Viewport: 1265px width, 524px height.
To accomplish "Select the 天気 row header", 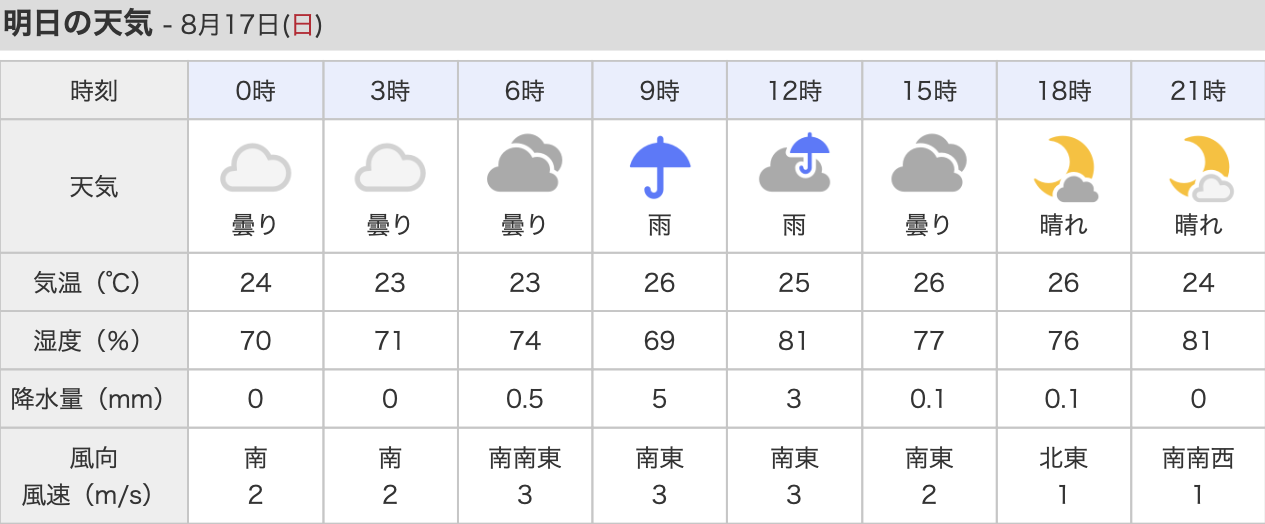I will [95, 186].
